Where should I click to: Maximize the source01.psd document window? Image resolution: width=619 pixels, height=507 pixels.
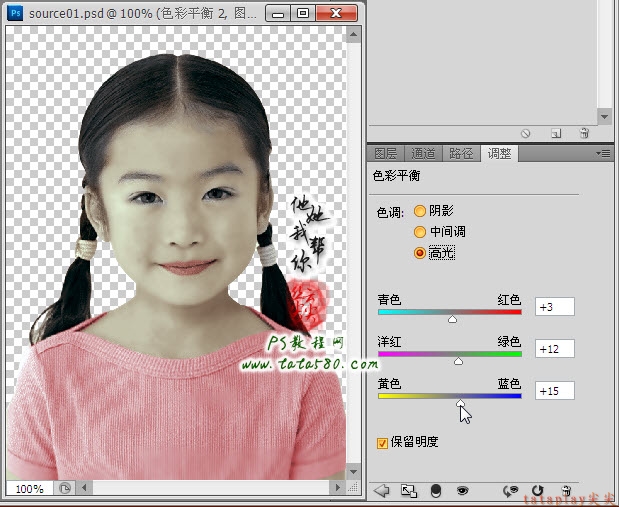tap(303, 13)
